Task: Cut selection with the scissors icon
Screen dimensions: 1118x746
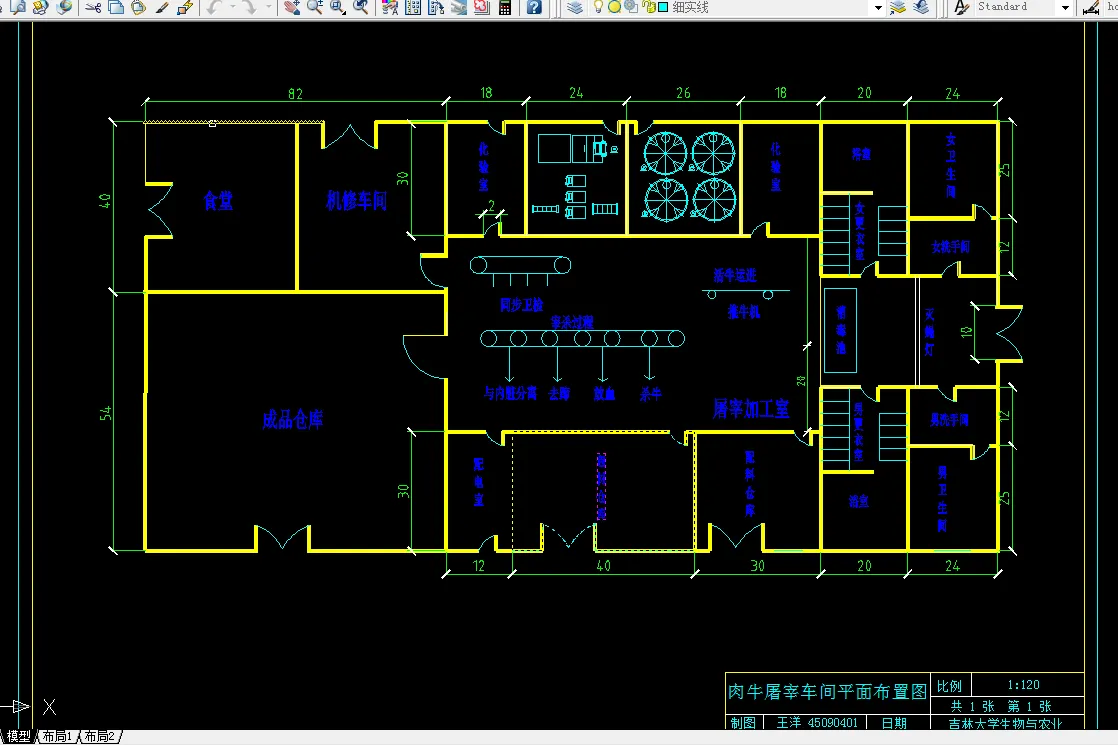Action: tap(93, 7)
